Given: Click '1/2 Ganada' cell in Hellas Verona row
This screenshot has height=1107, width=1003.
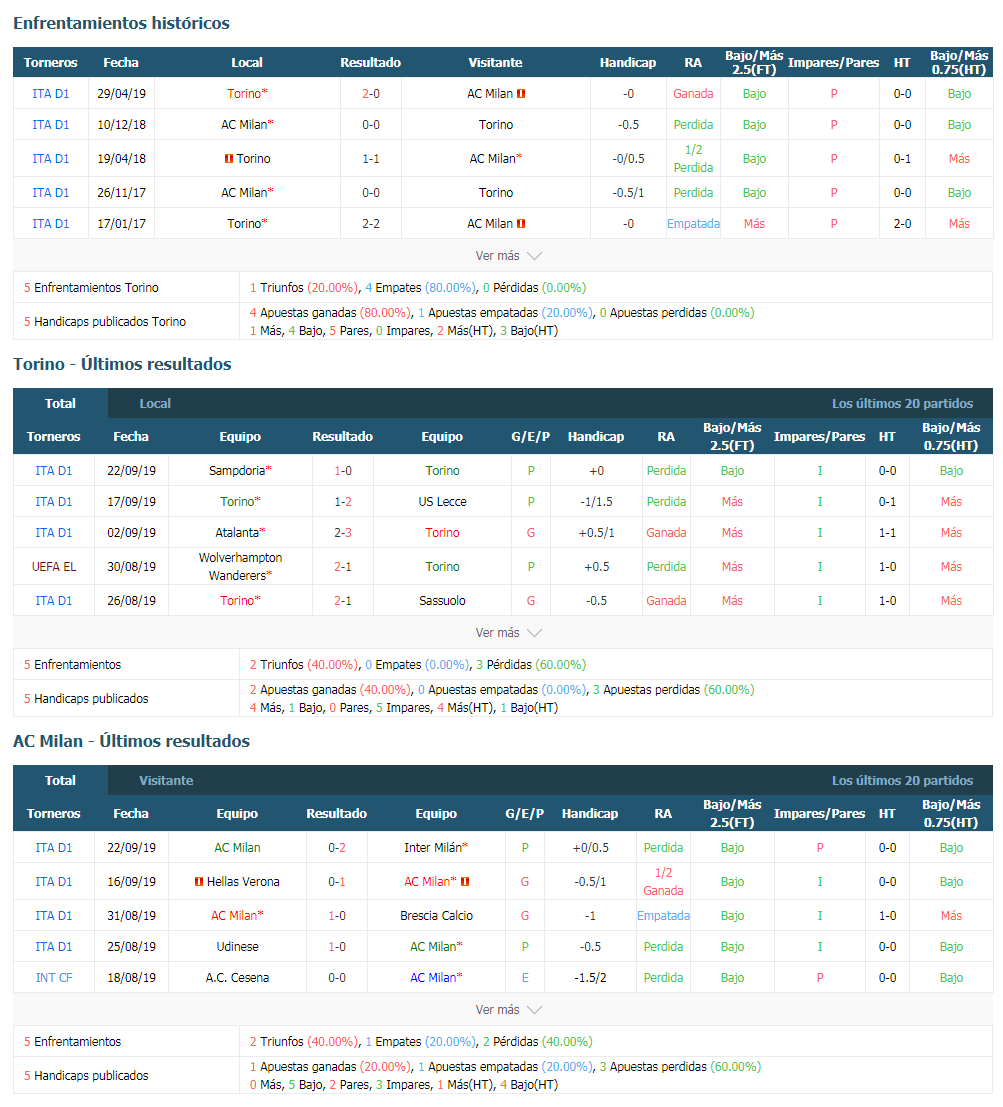Looking at the screenshot, I should click(x=663, y=881).
